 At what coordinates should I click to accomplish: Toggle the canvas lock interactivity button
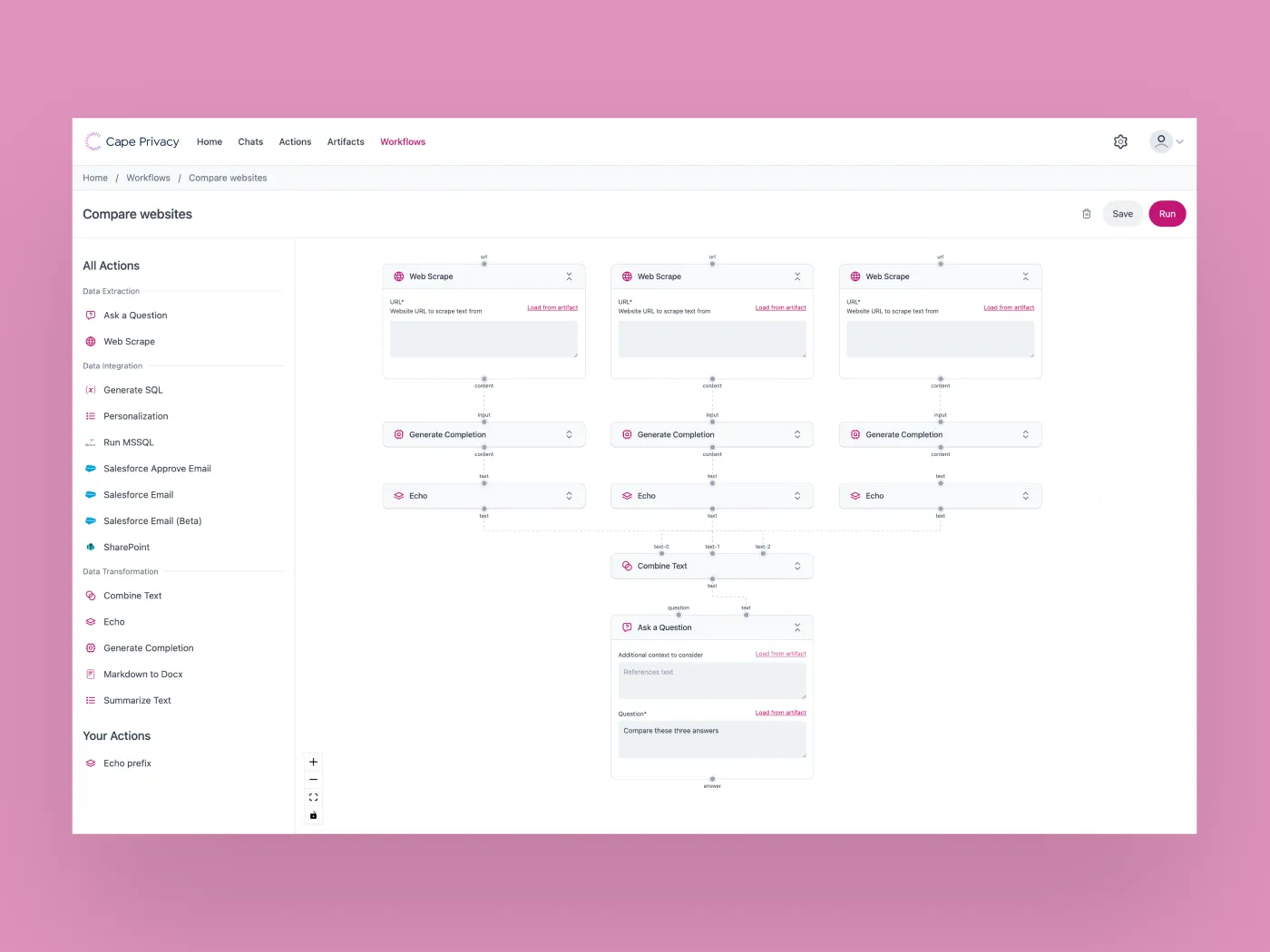(x=313, y=815)
